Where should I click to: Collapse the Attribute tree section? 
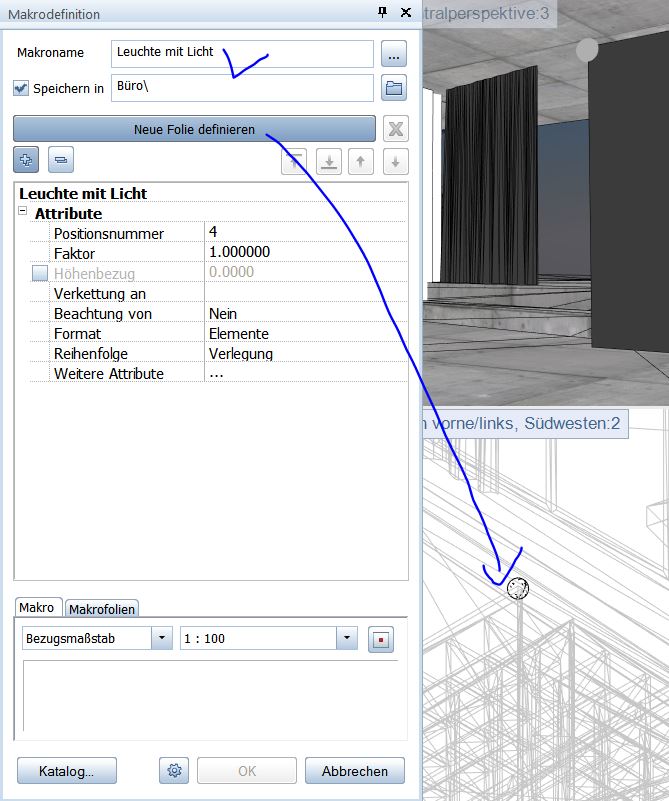click(22, 213)
